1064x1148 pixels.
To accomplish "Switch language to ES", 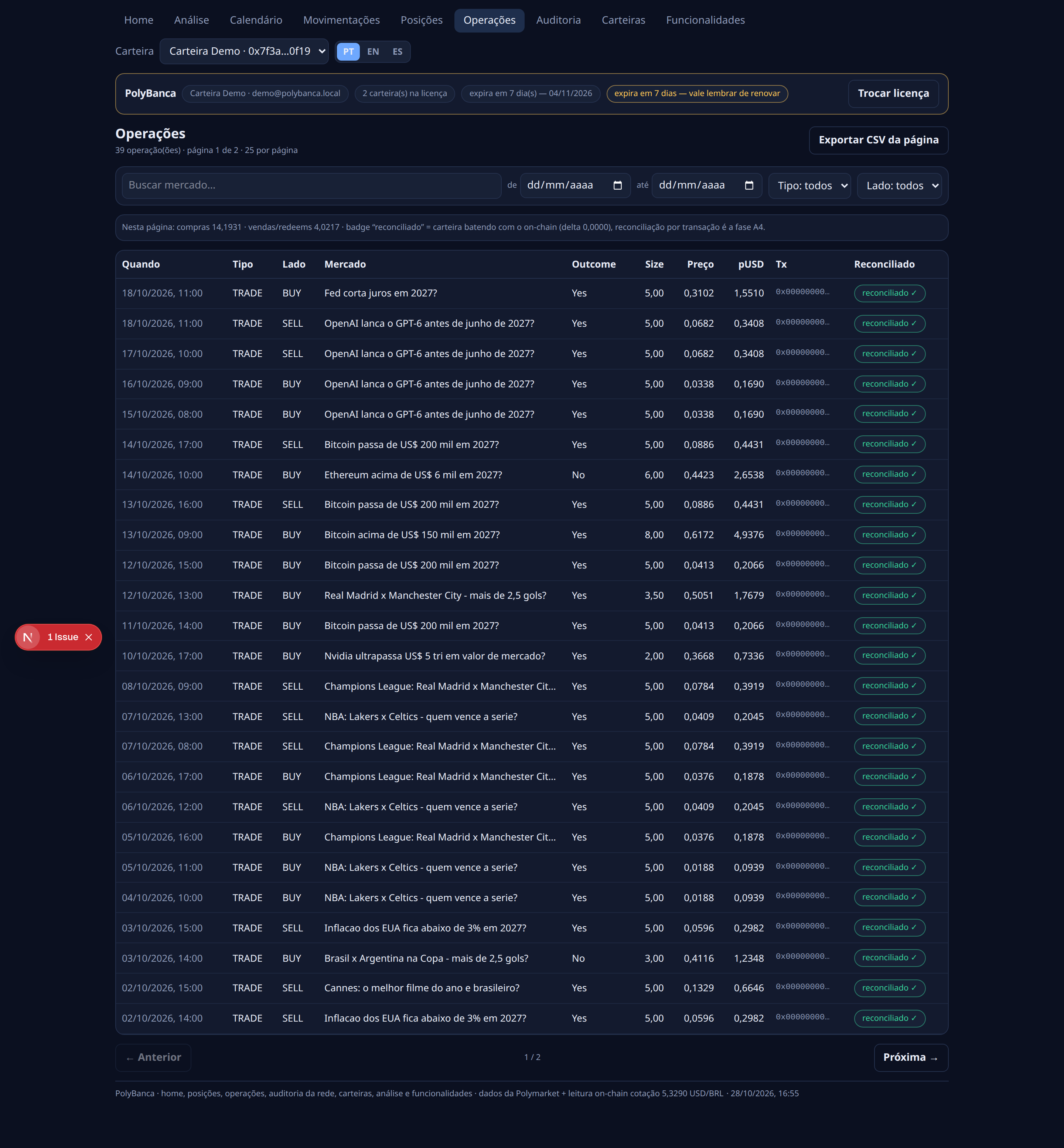I will [x=397, y=52].
